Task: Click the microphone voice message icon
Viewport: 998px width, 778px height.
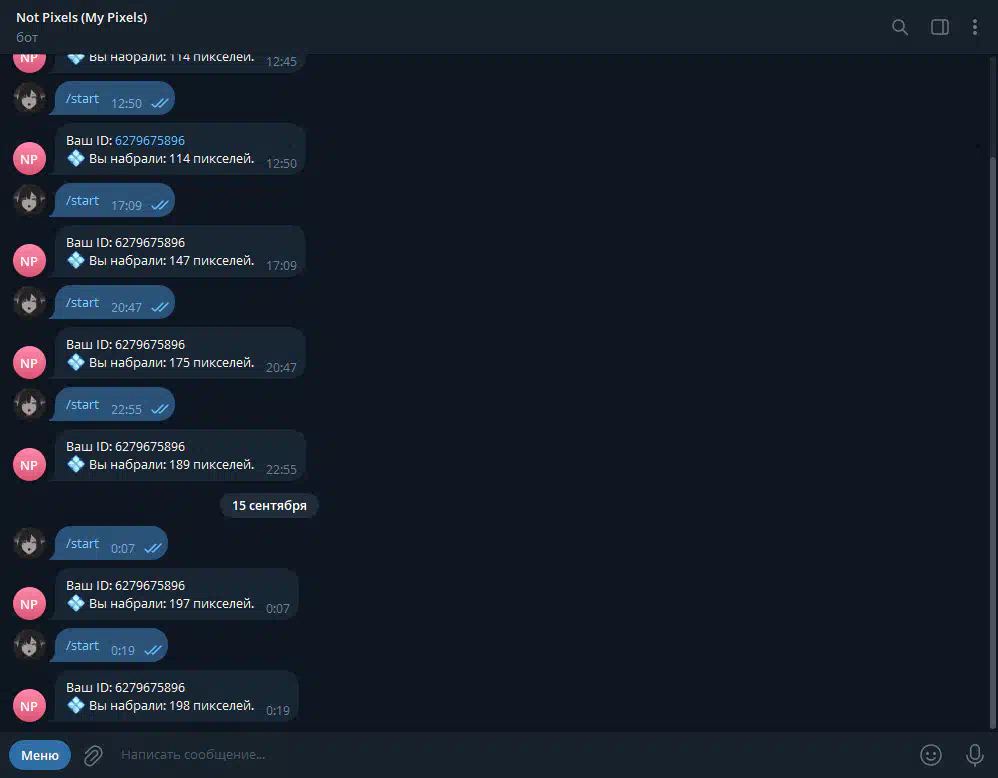Action: pos(974,755)
